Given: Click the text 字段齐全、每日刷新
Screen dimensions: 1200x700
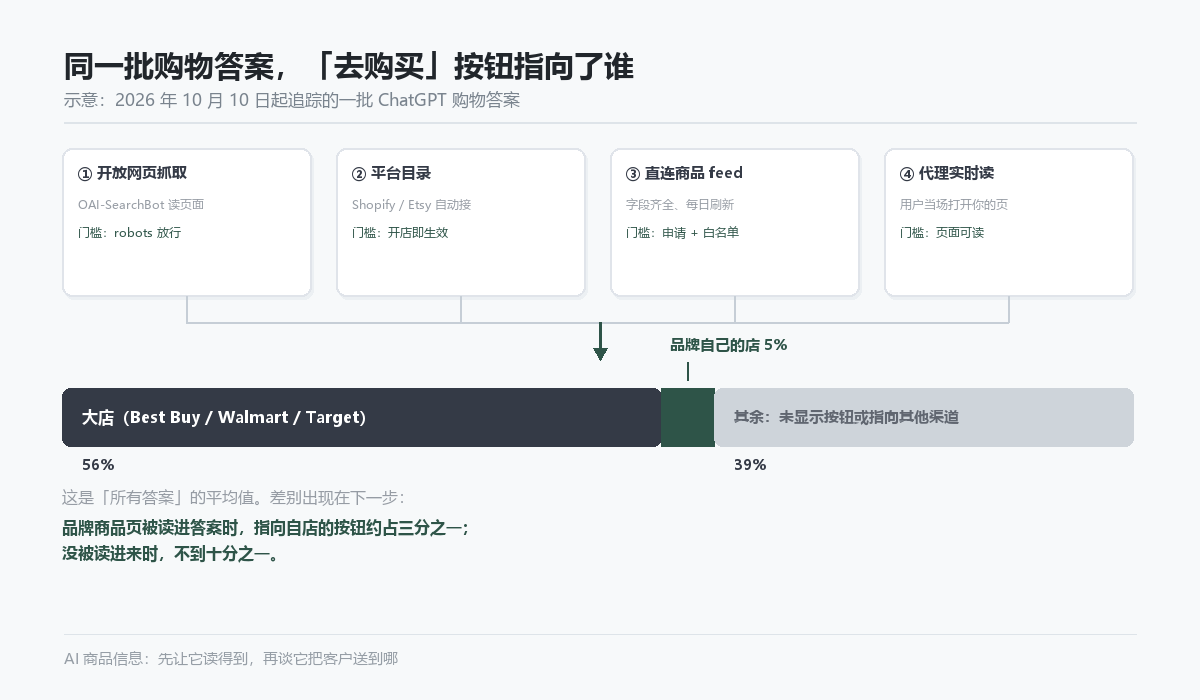Looking at the screenshot, I should pos(679,205).
